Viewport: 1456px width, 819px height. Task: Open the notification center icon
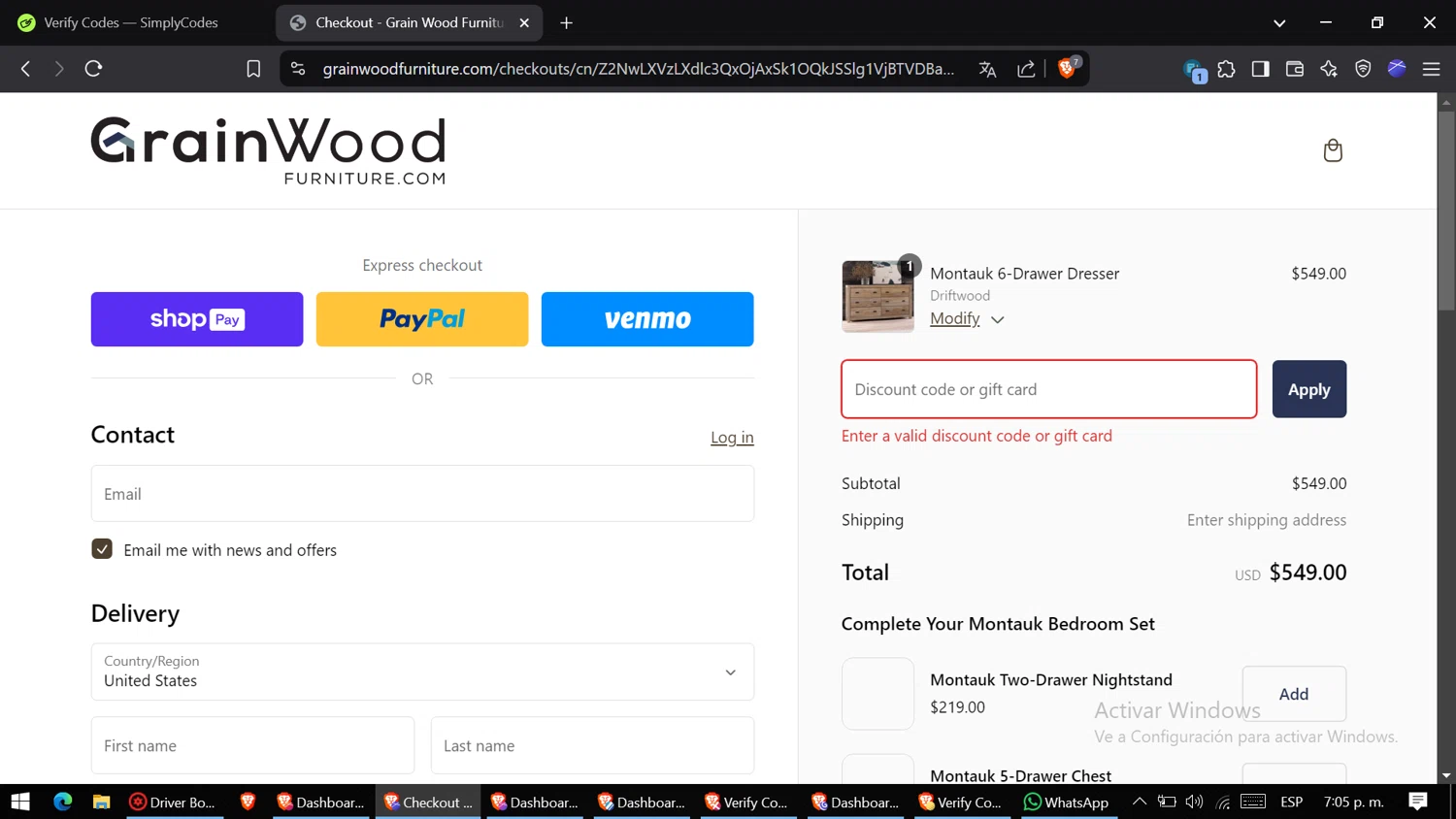[x=1418, y=802]
